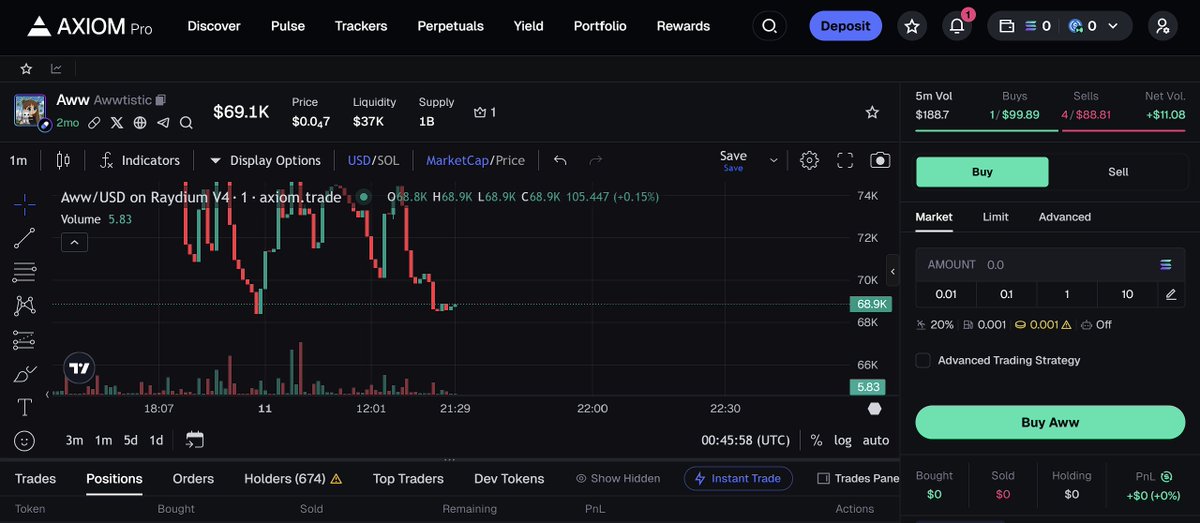
Task: Expand Display Options dropdown
Action: pyautogui.click(x=265, y=160)
